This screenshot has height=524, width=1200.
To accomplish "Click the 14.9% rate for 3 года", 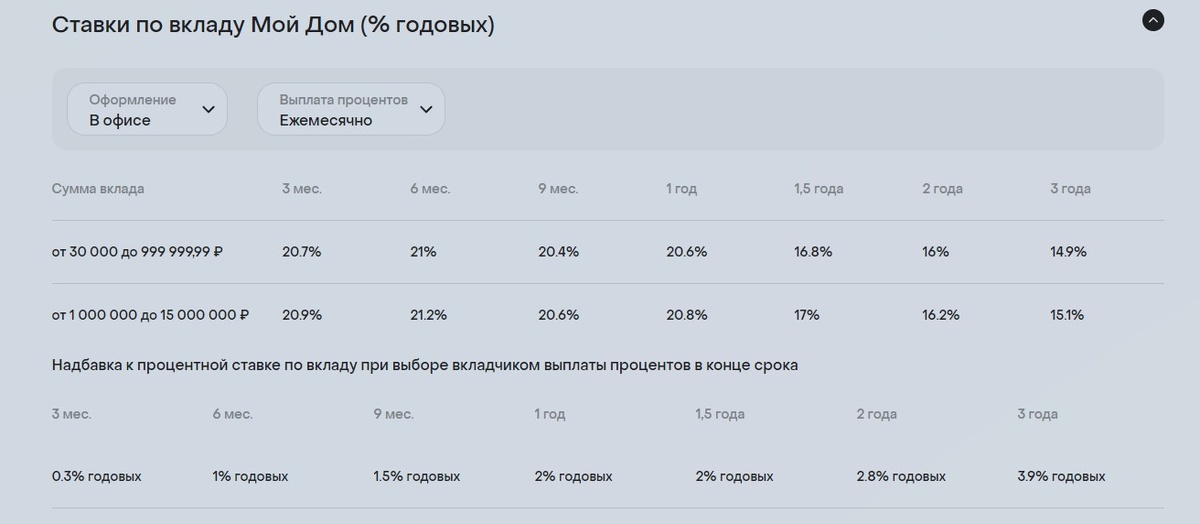I will pyautogui.click(x=1068, y=252).
